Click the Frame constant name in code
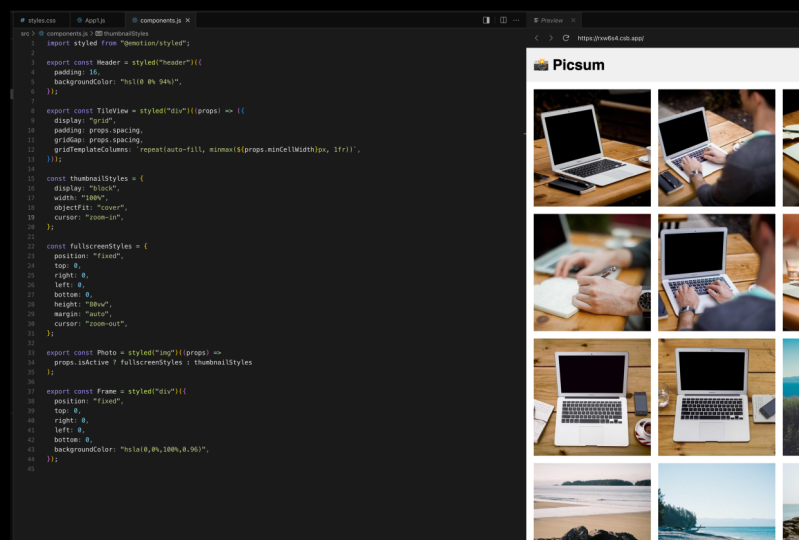799x540 pixels. [106, 392]
